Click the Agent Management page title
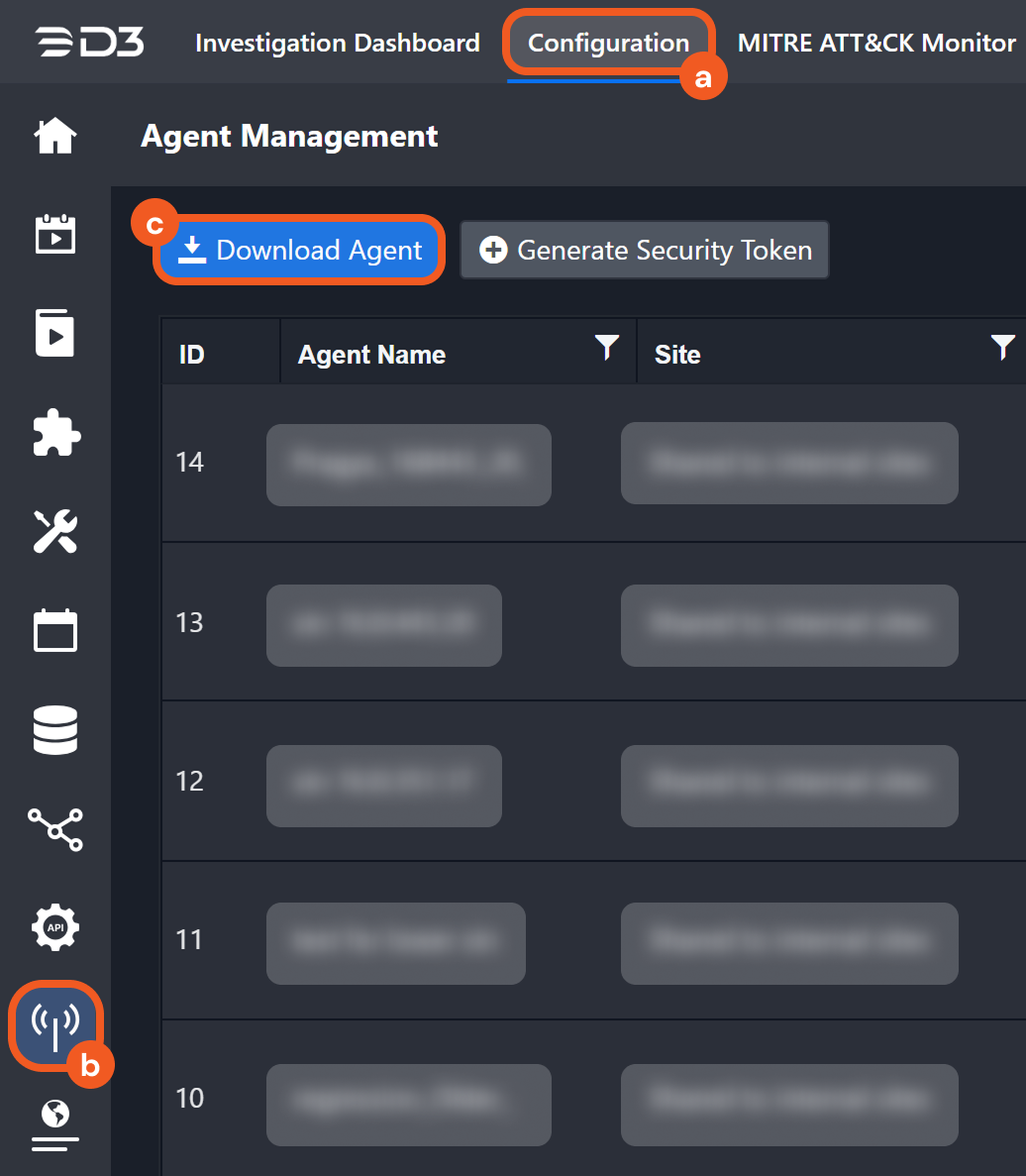Image resolution: width=1026 pixels, height=1176 pixels. coord(289,137)
